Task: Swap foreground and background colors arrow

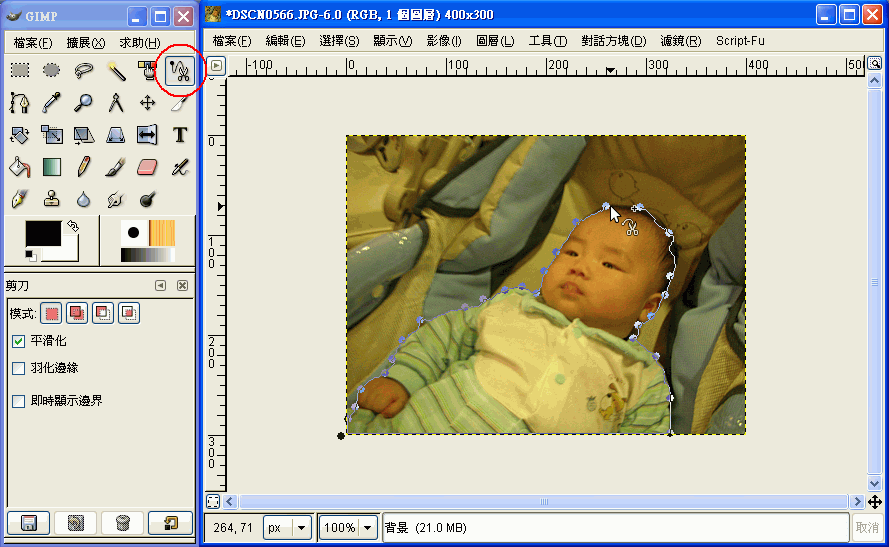Action: pos(73,226)
